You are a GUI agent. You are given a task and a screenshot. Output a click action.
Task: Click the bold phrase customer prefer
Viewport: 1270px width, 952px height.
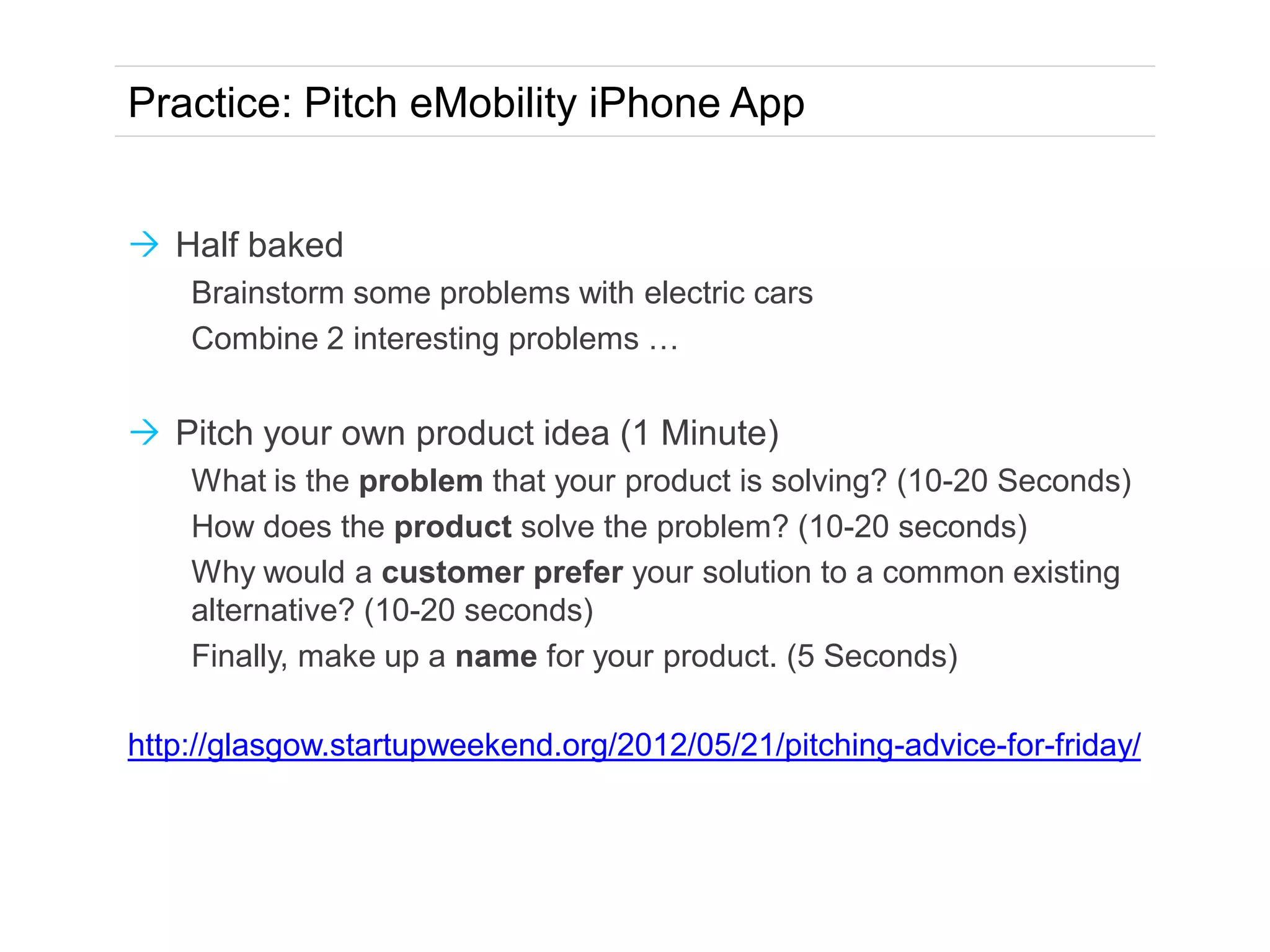(502, 572)
